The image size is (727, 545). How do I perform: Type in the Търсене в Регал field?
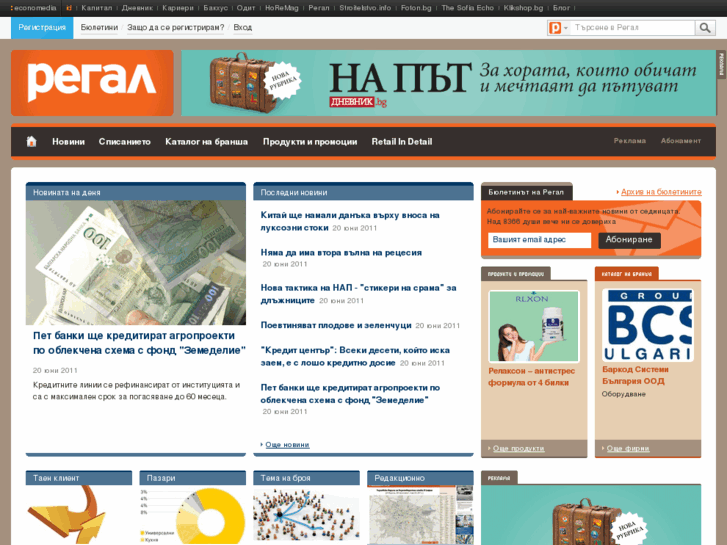click(x=632, y=28)
